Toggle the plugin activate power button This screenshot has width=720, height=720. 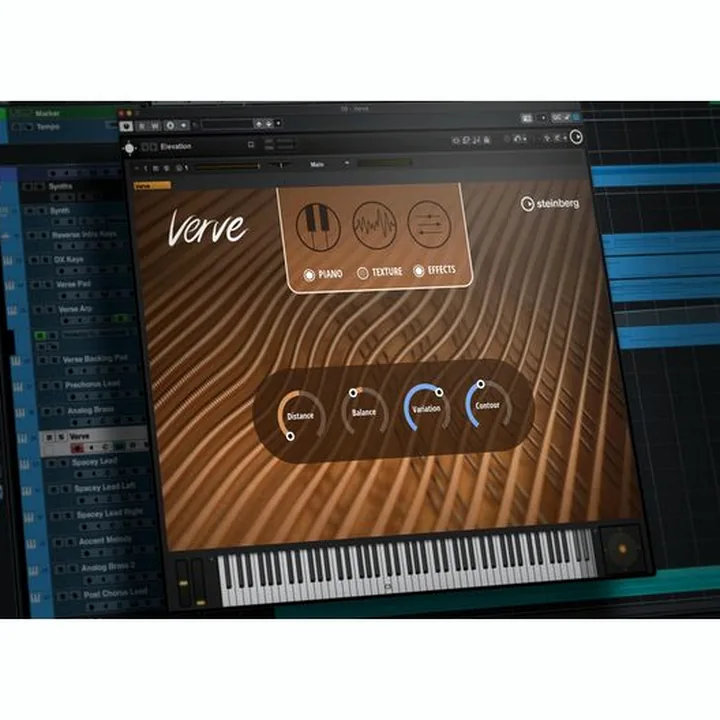(126, 126)
